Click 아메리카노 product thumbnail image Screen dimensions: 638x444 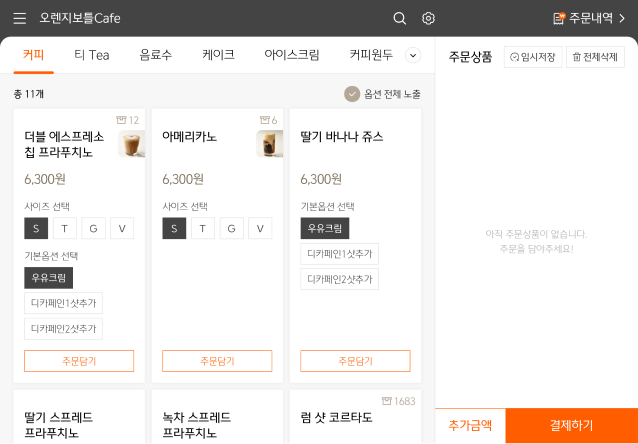pyautogui.click(x=269, y=144)
